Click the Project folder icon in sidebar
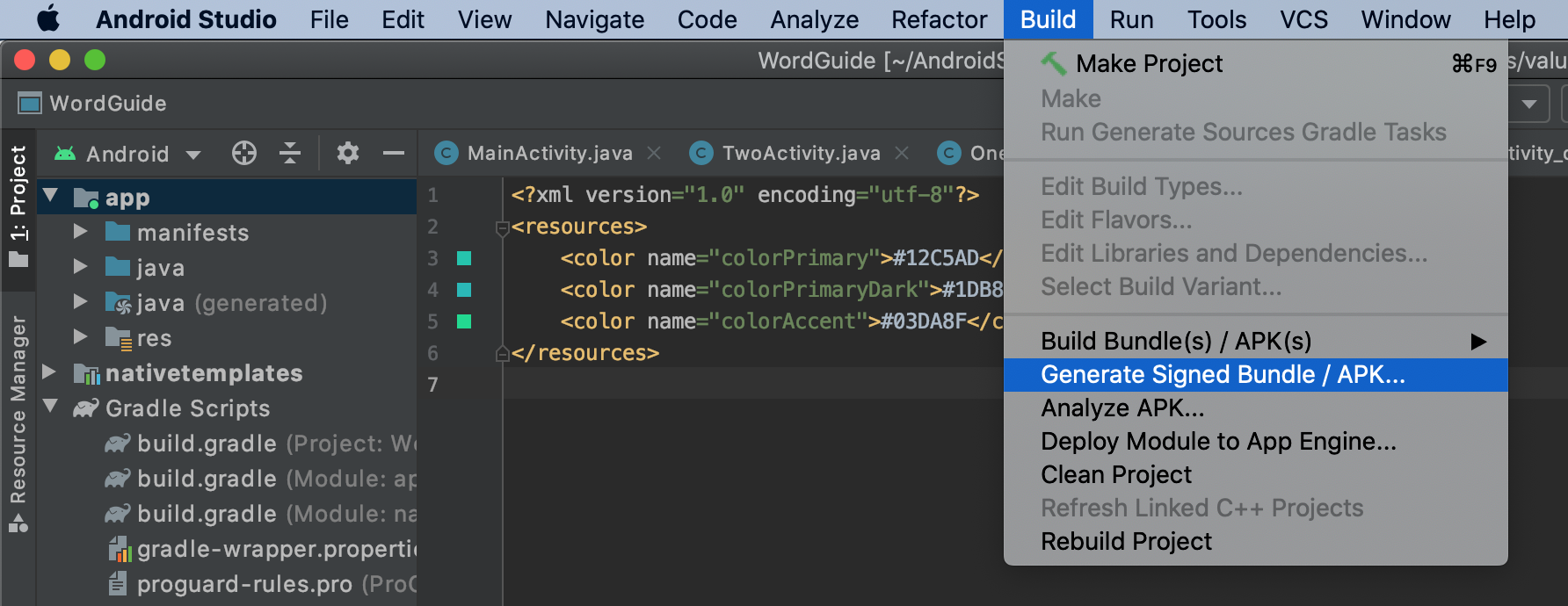The width and height of the screenshot is (1568, 606). (18, 259)
